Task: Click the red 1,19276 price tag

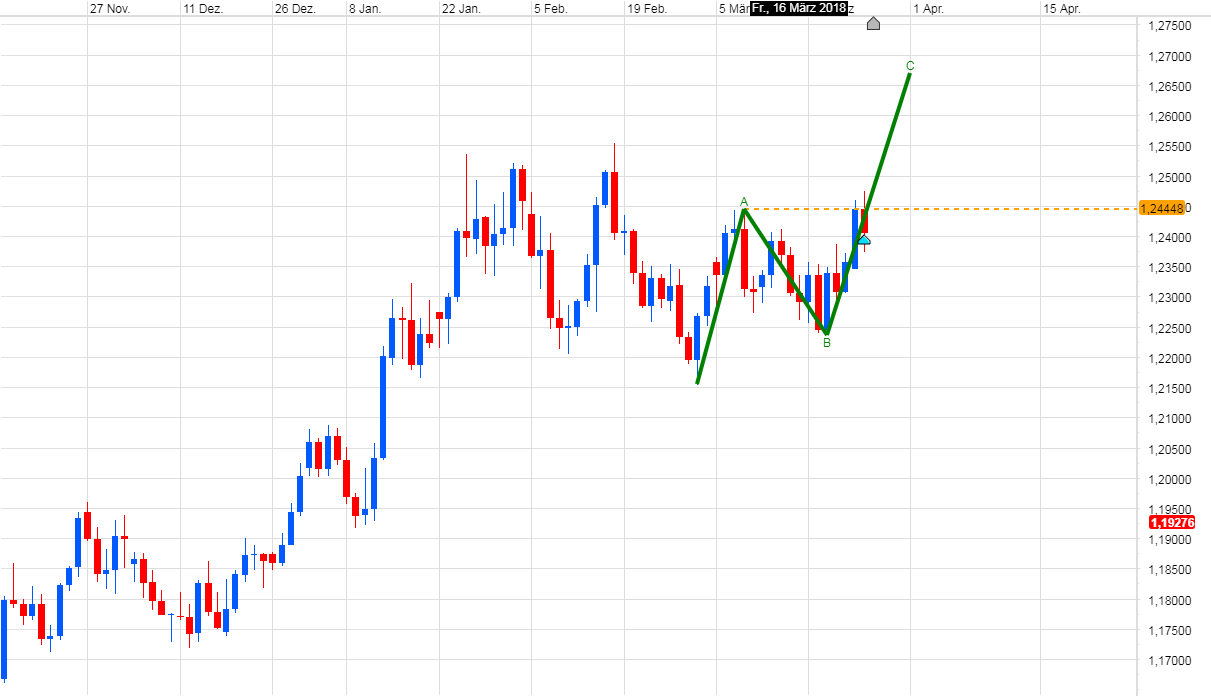Action: tap(1171, 523)
